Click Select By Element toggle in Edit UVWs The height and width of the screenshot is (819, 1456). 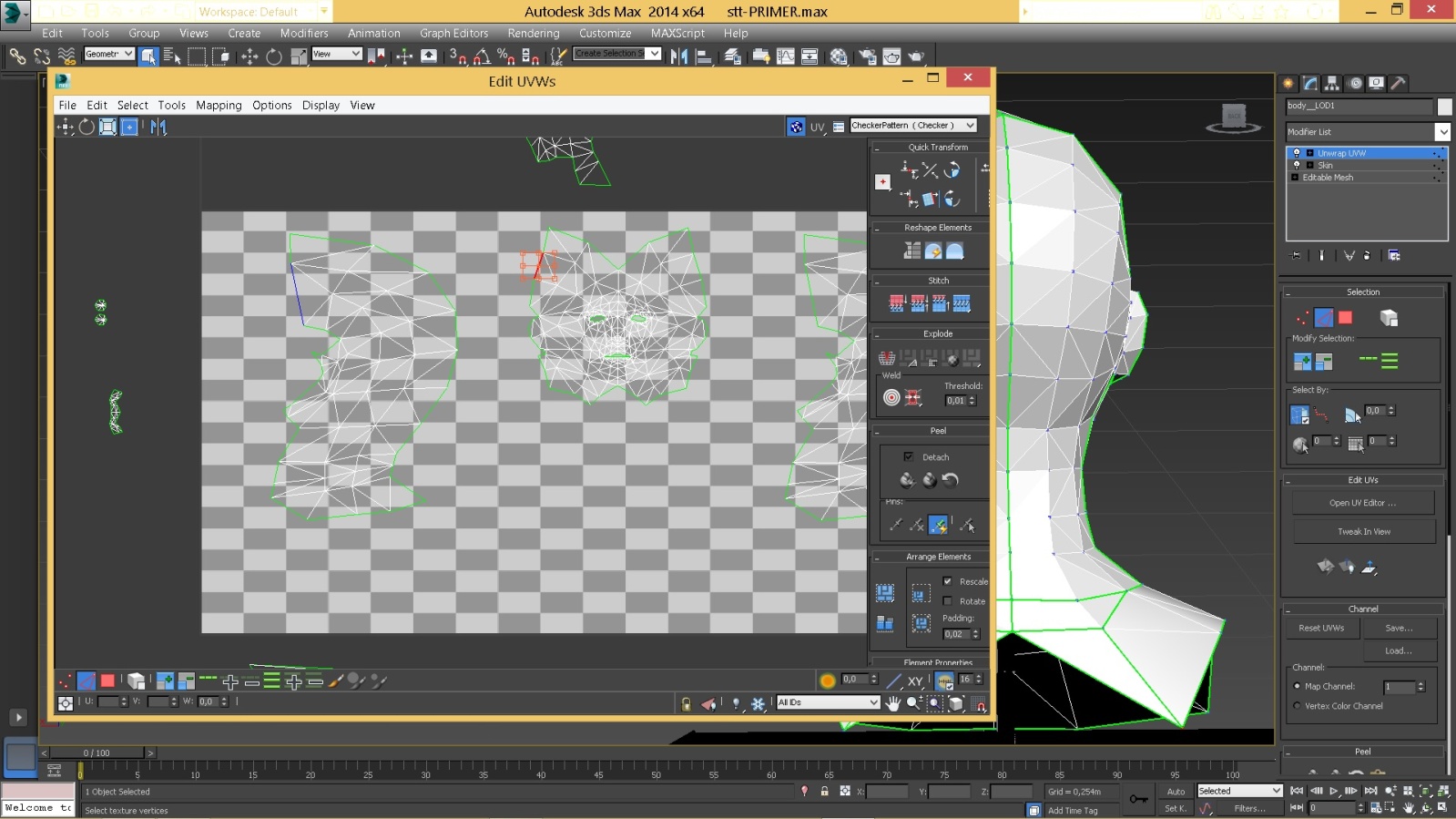pyautogui.click(x=136, y=681)
